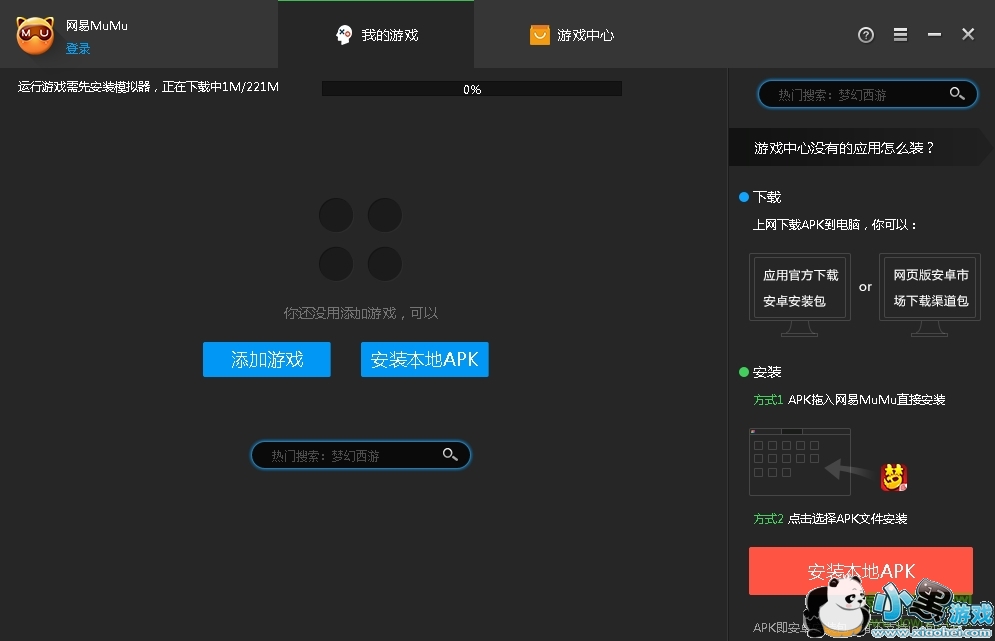Click the magnifier in the center search bar
Image resolution: width=995 pixels, height=641 pixels.
pos(450,455)
